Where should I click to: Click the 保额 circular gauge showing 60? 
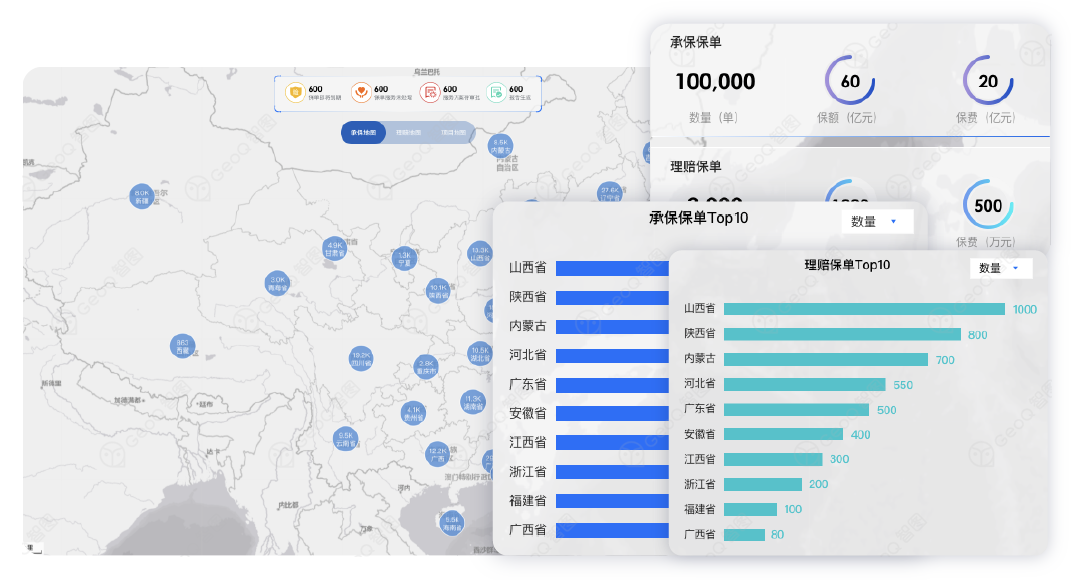(x=850, y=81)
